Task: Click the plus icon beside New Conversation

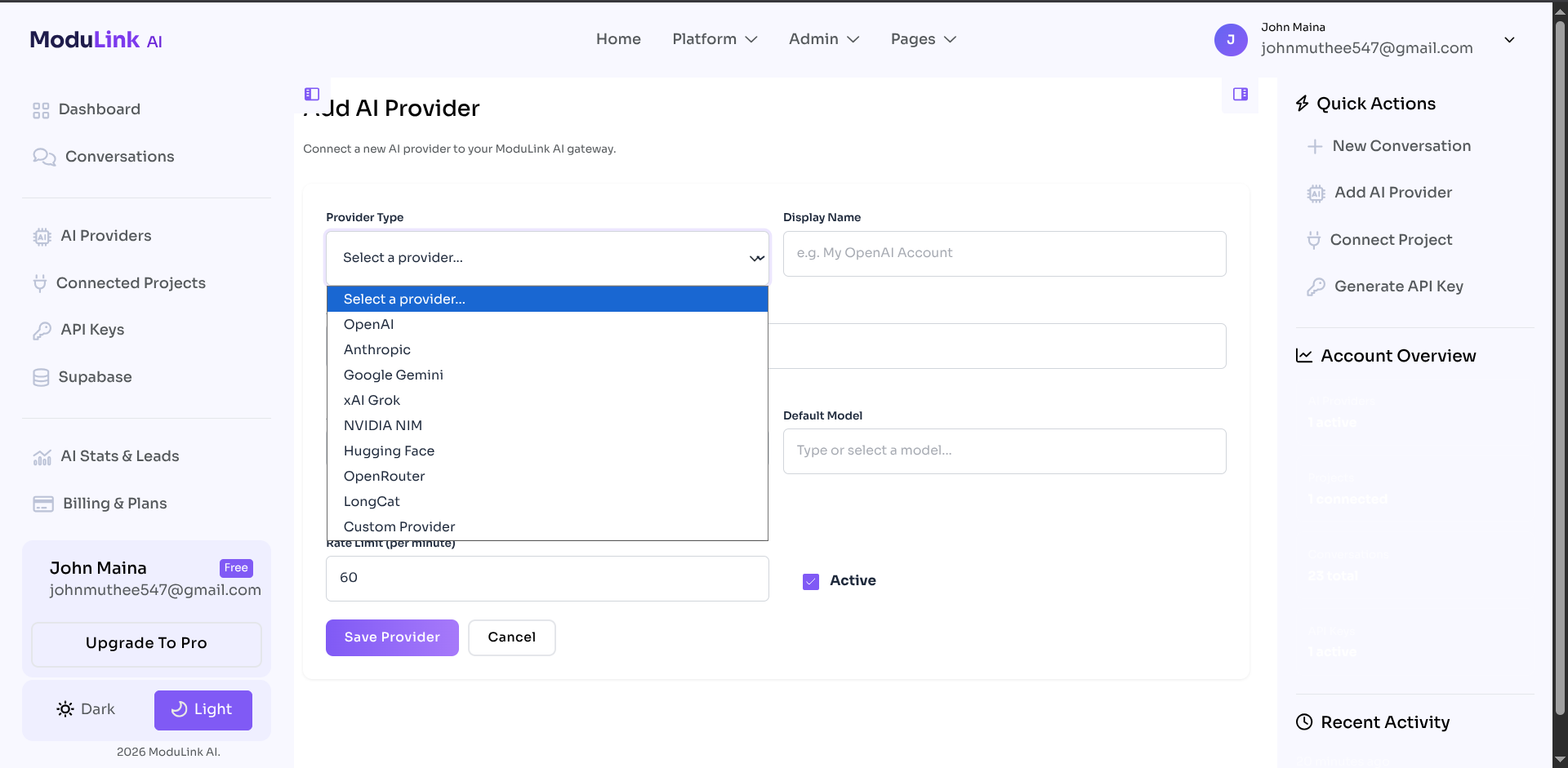Action: click(1315, 147)
